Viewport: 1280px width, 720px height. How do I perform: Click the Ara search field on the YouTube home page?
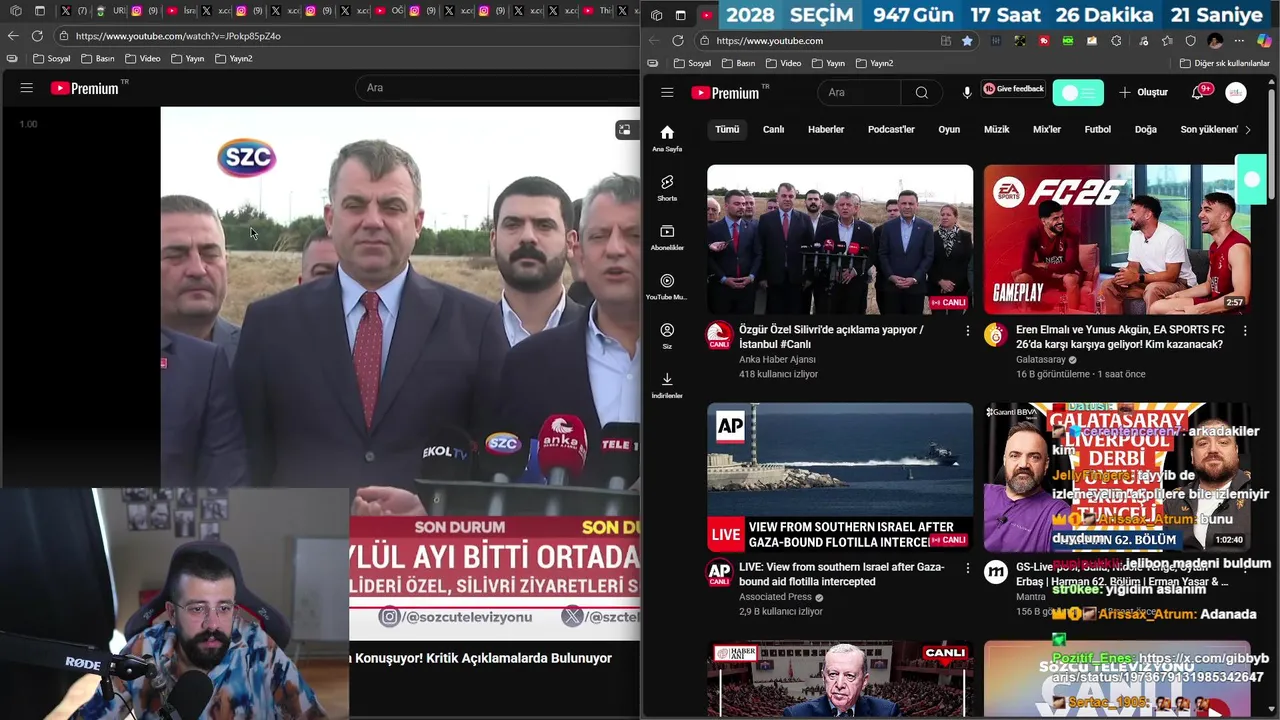[860, 92]
